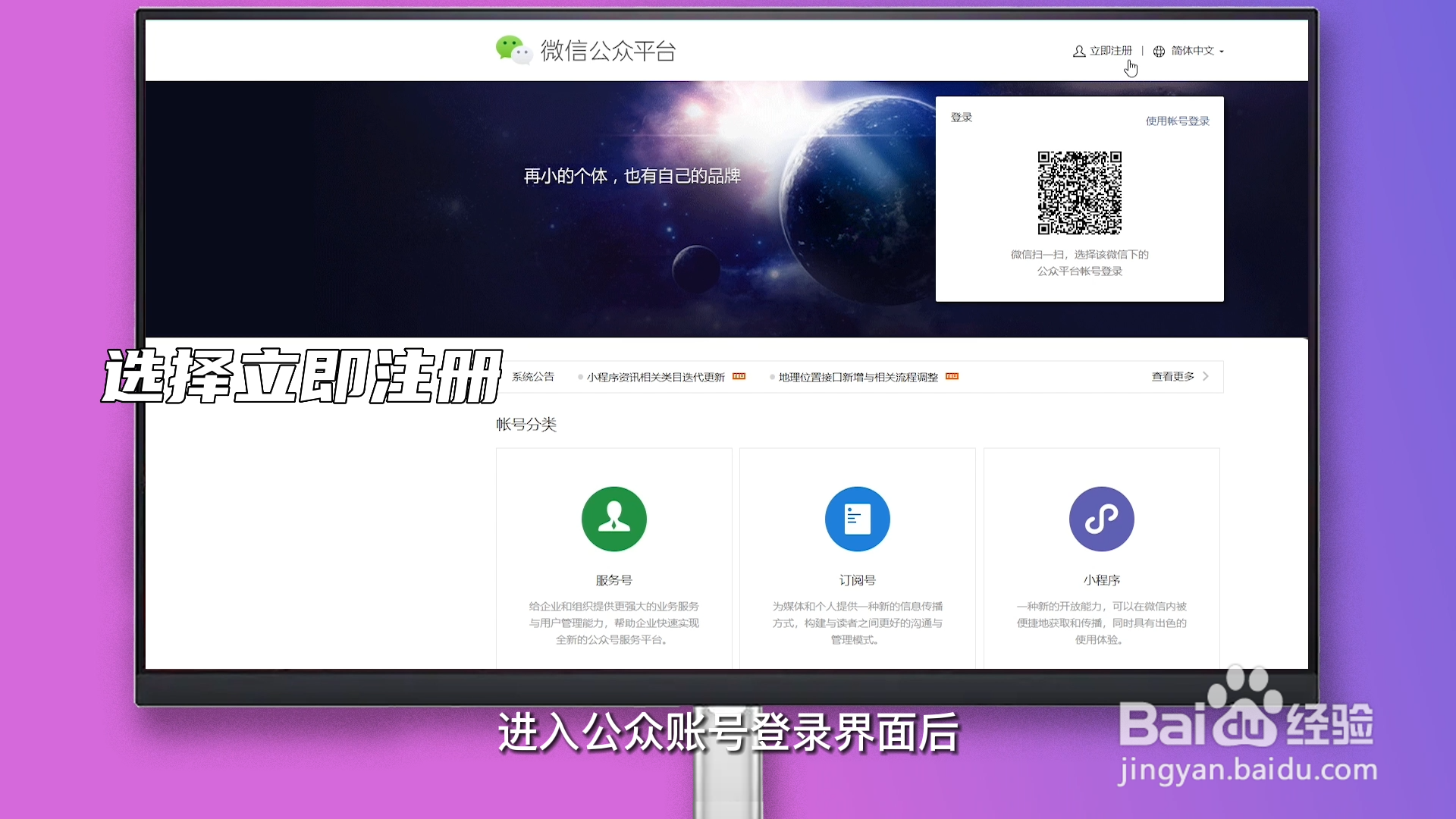The height and width of the screenshot is (819, 1456).
Task: Click the 微信公众平台 title text
Action: [607, 51]
